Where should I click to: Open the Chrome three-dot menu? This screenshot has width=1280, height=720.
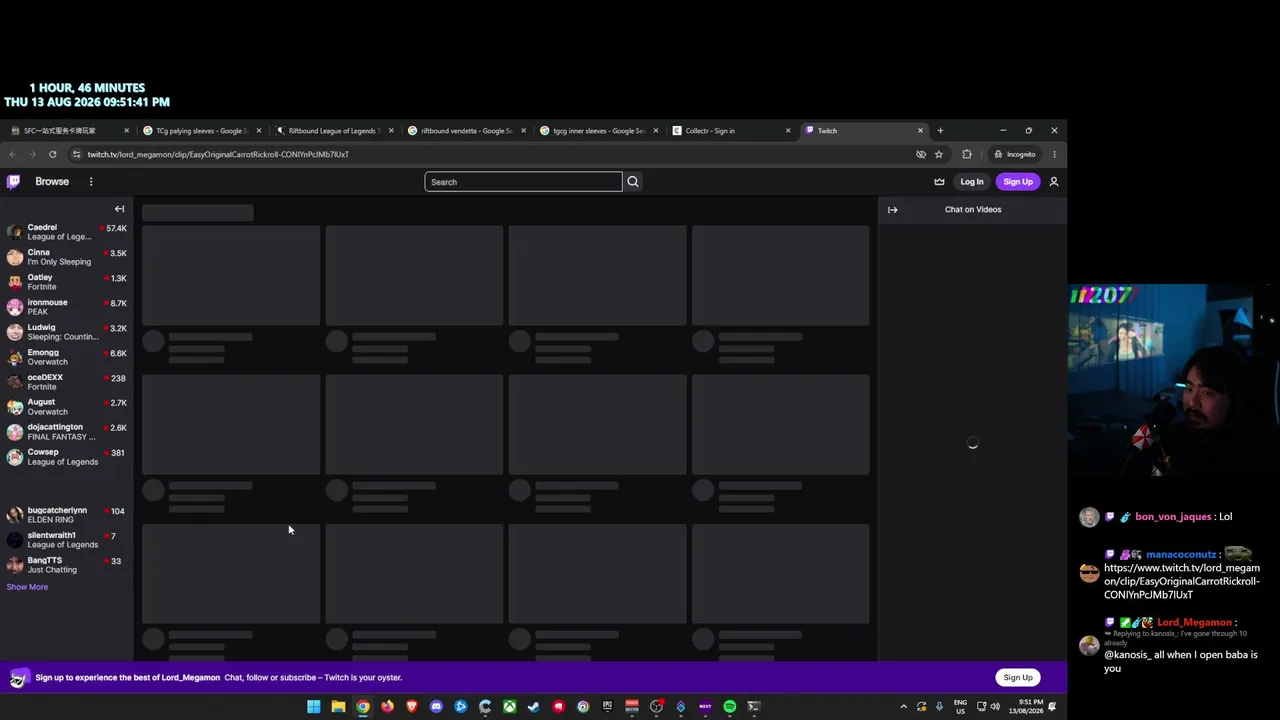[x=1054, y=154]
